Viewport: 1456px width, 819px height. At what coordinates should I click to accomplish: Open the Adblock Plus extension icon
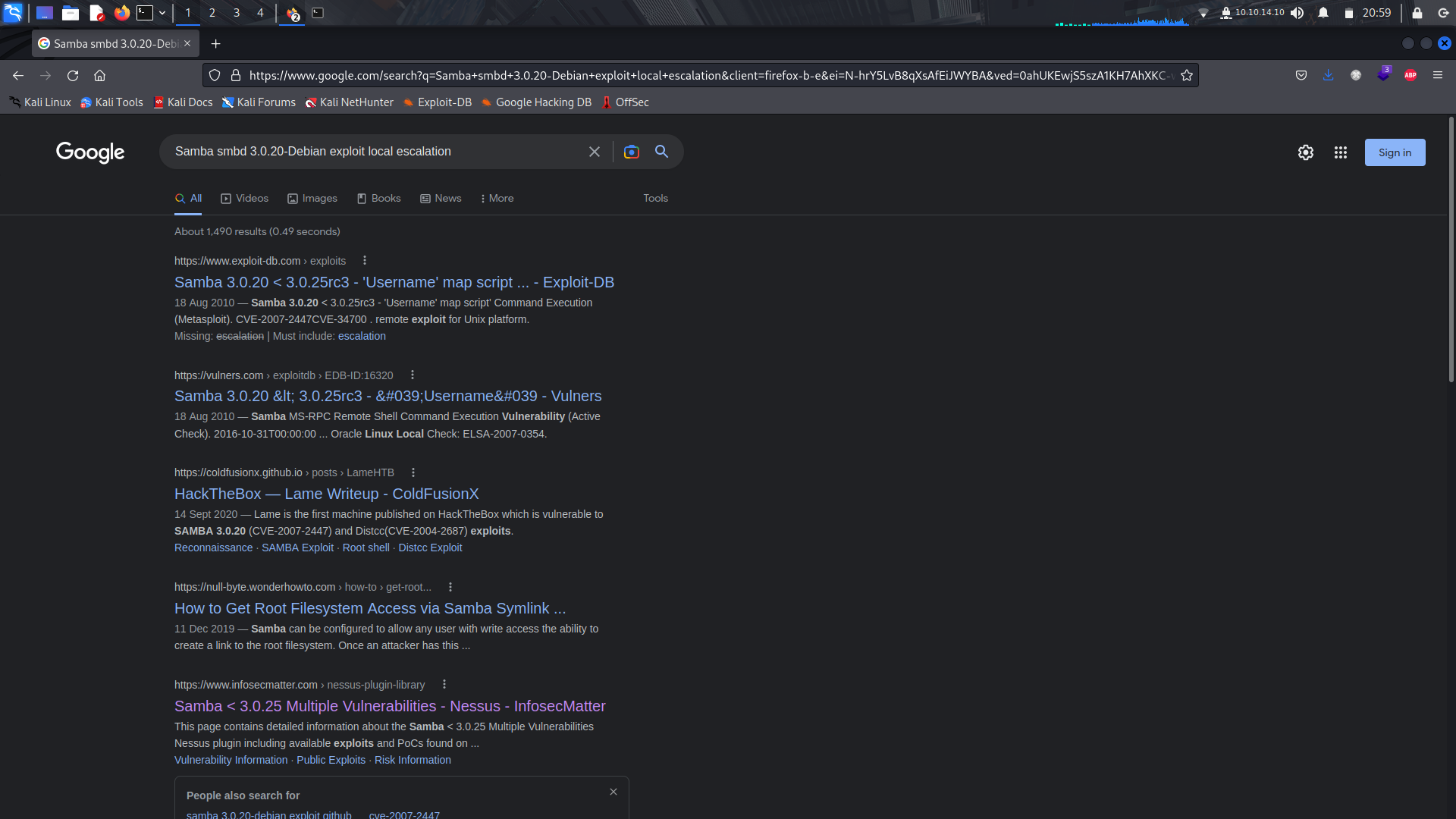pyautogui.click(x=1410, y=75)
